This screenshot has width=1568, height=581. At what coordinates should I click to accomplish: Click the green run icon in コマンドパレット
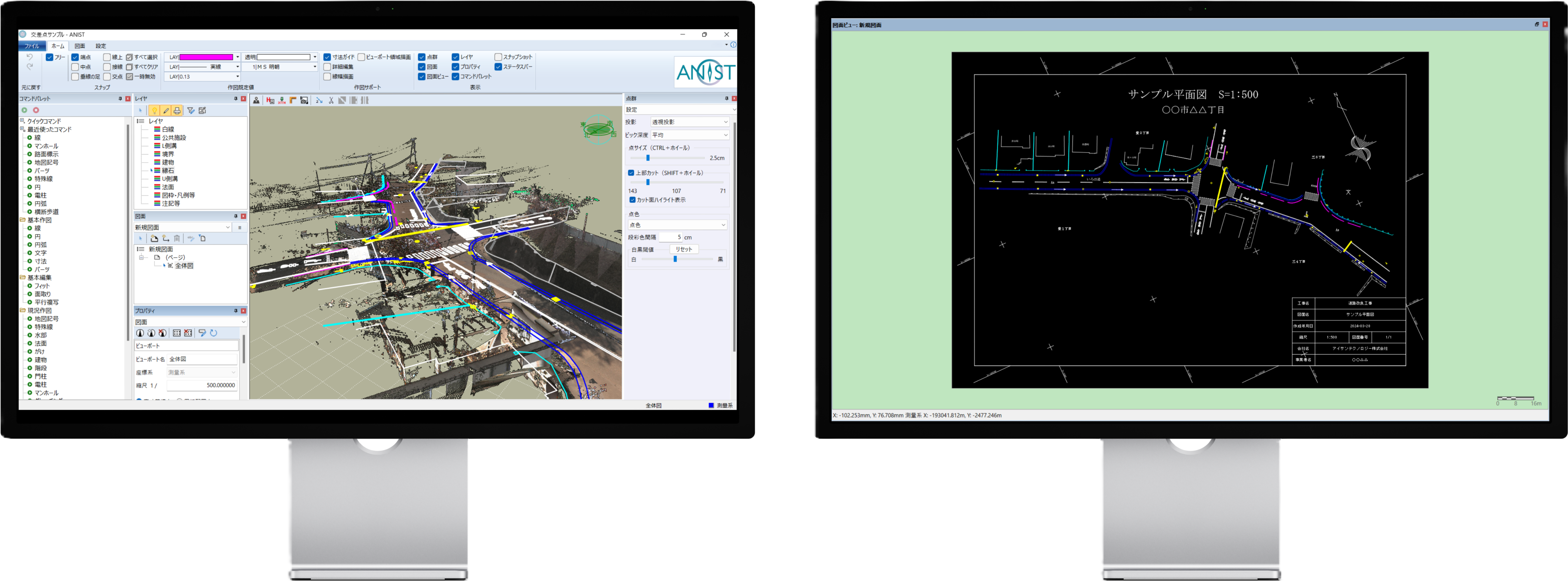click(x=24, y=110)
